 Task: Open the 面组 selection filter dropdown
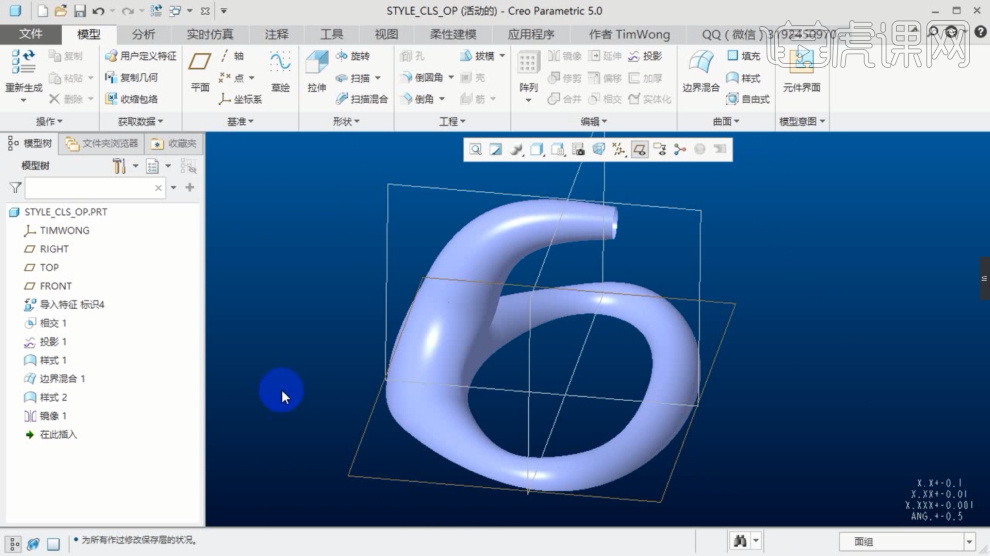click(x=968, y=541)
